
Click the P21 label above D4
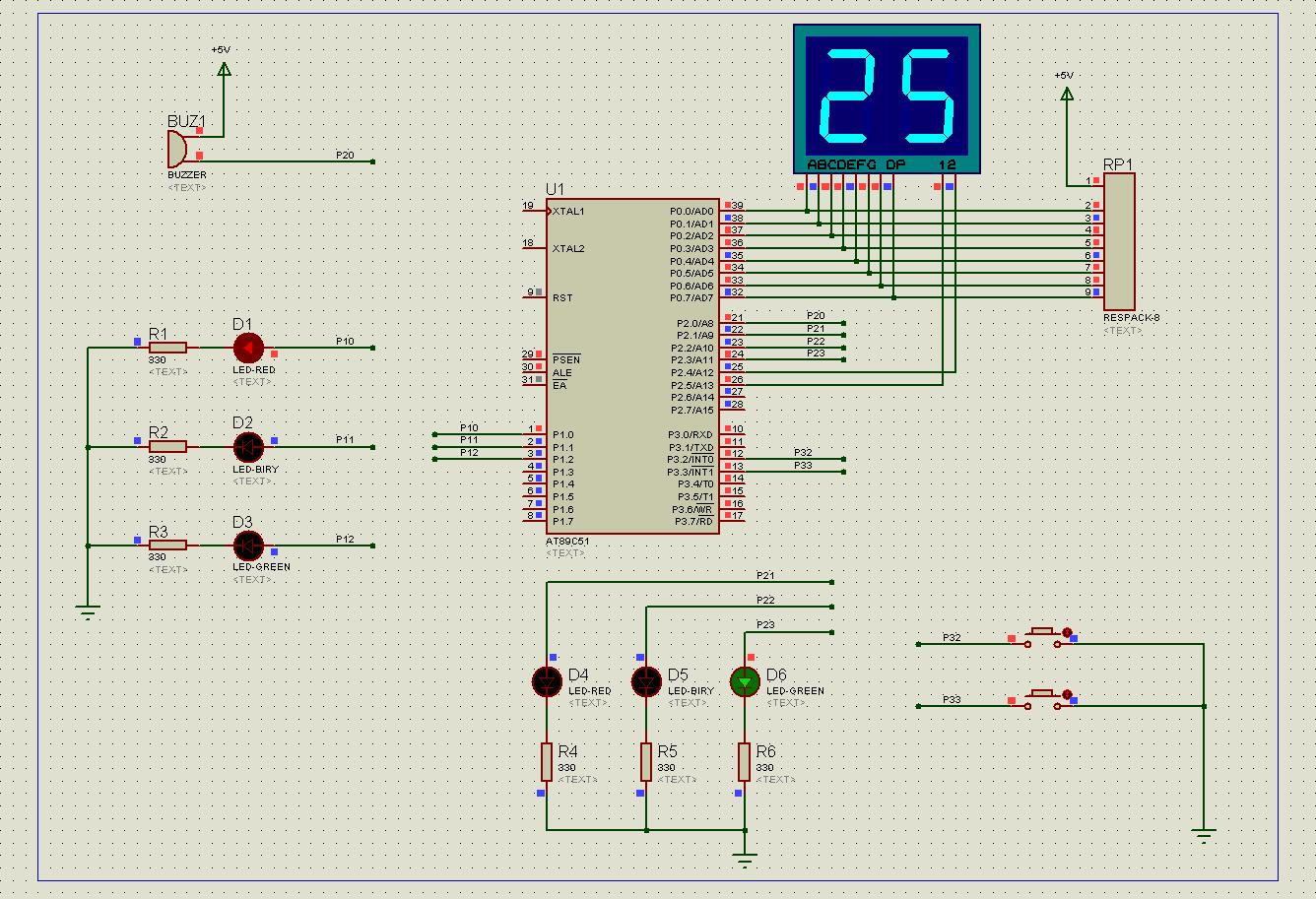pyautogui.click(x=765, y=575)
